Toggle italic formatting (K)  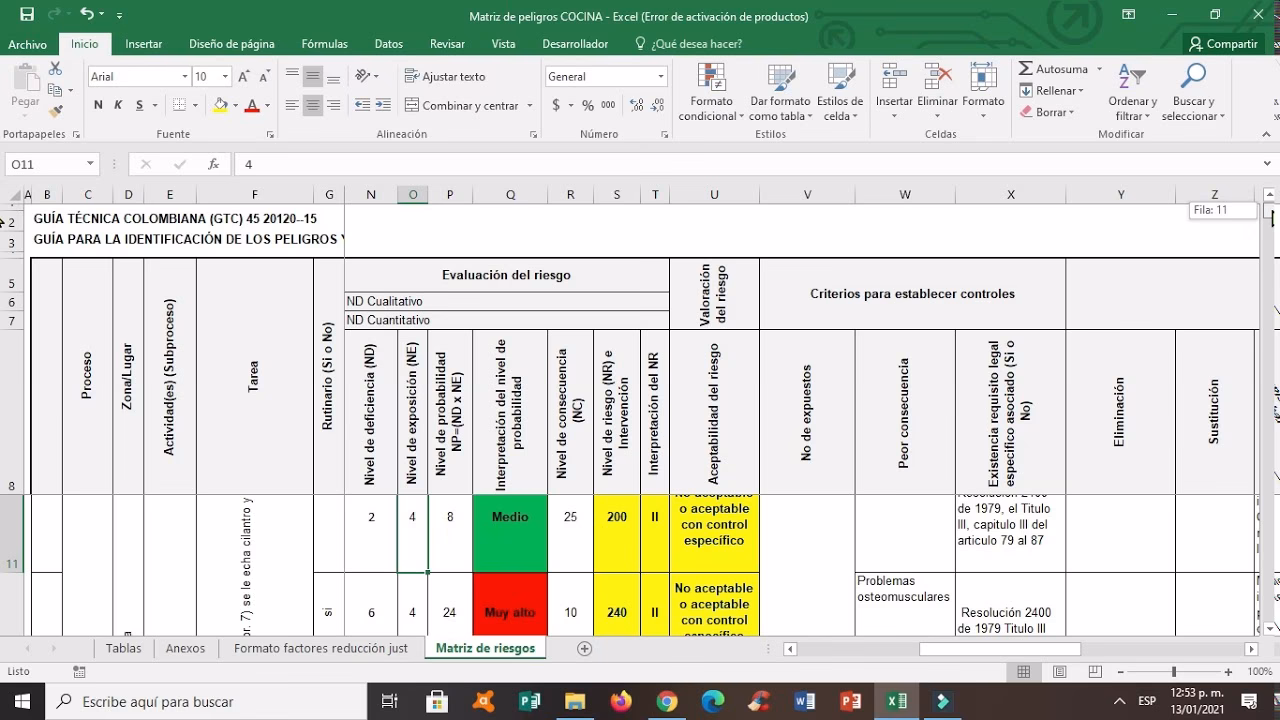pyautogui.click(x=118, y=105)
